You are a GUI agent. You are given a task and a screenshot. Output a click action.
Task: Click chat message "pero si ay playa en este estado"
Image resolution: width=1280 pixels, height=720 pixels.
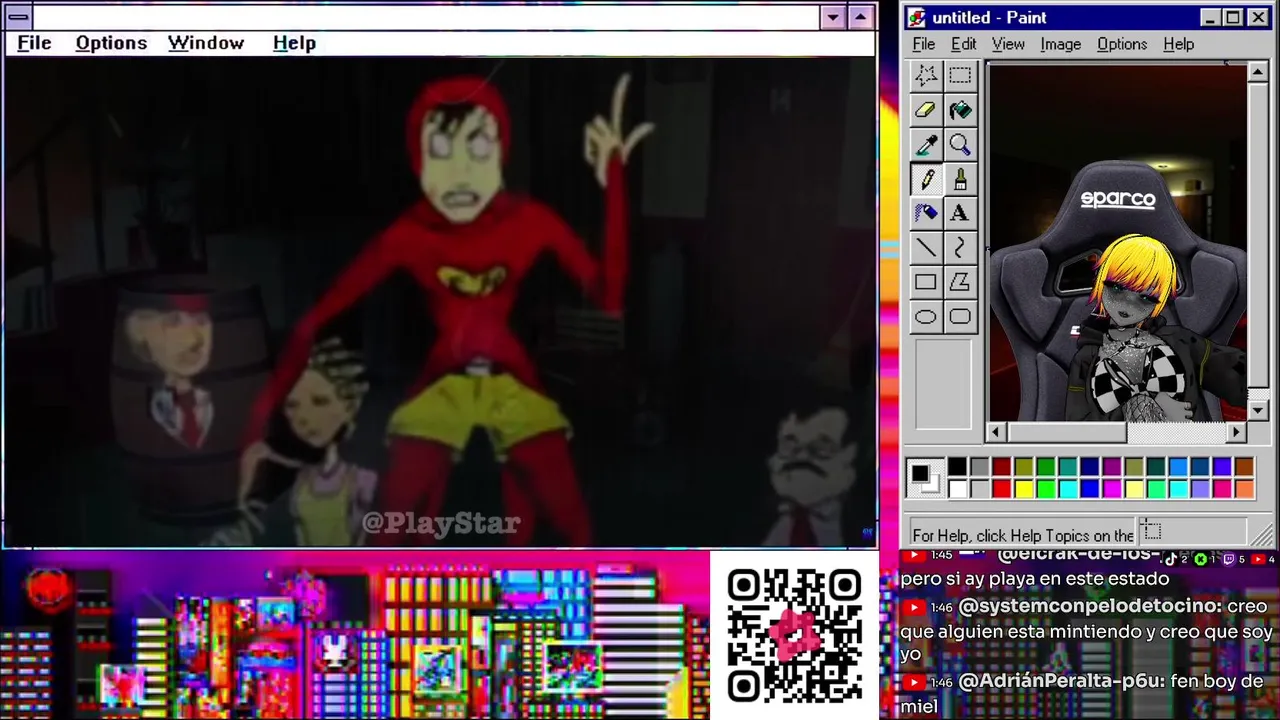click(1034, 579)
